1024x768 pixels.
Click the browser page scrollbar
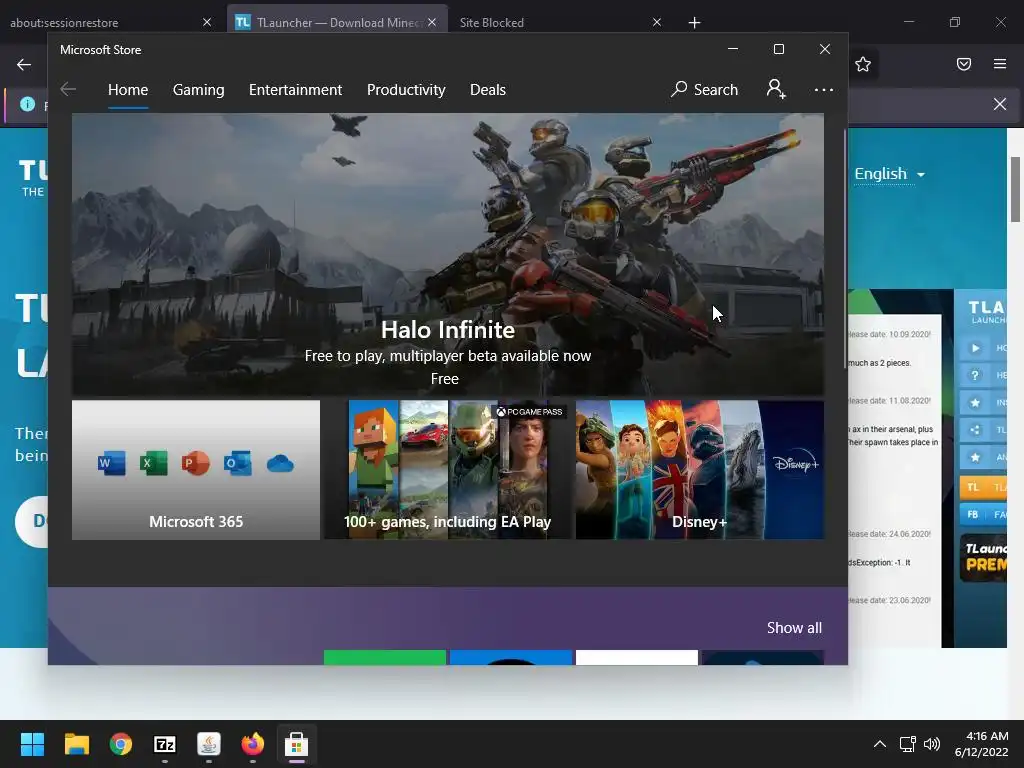click(x=1016, y=189)
